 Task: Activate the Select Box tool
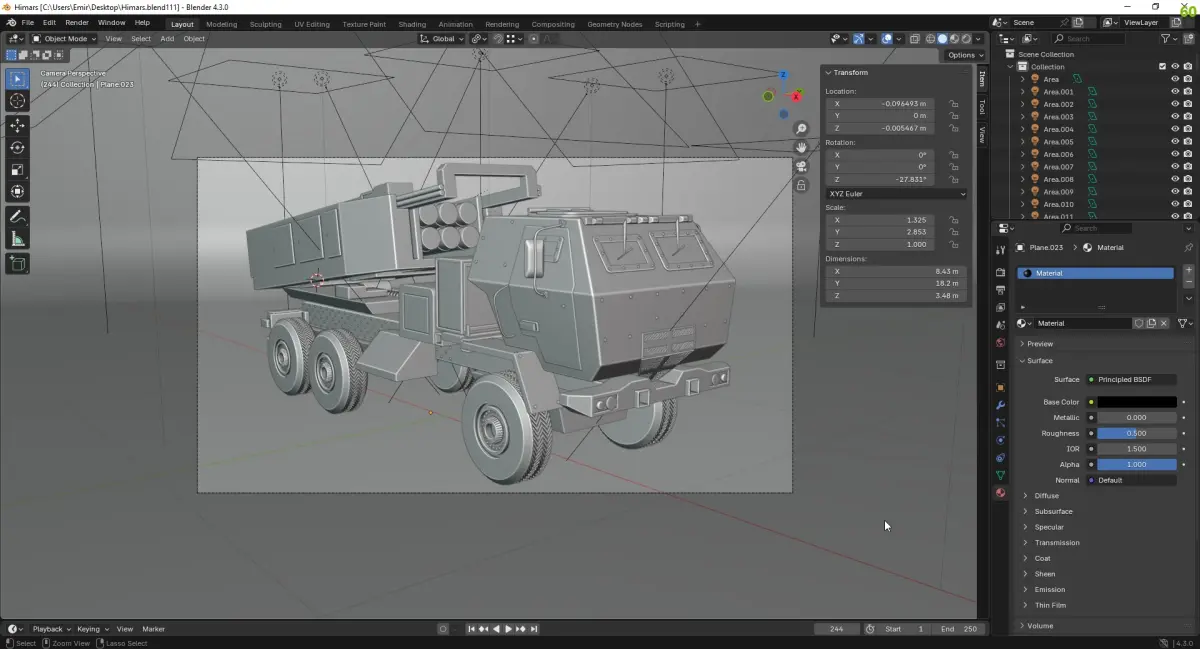click(x=18, y=78)
